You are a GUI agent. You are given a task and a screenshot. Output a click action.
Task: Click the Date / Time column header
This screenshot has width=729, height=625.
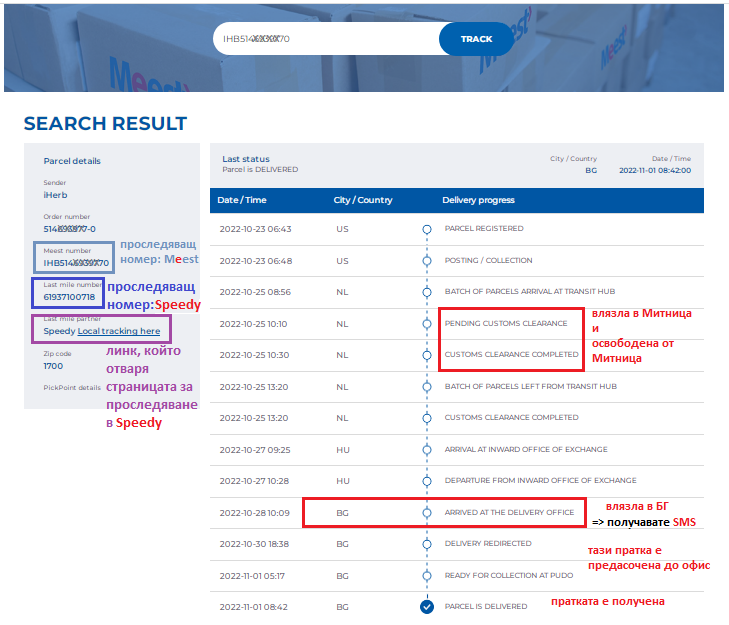point(242,200)
